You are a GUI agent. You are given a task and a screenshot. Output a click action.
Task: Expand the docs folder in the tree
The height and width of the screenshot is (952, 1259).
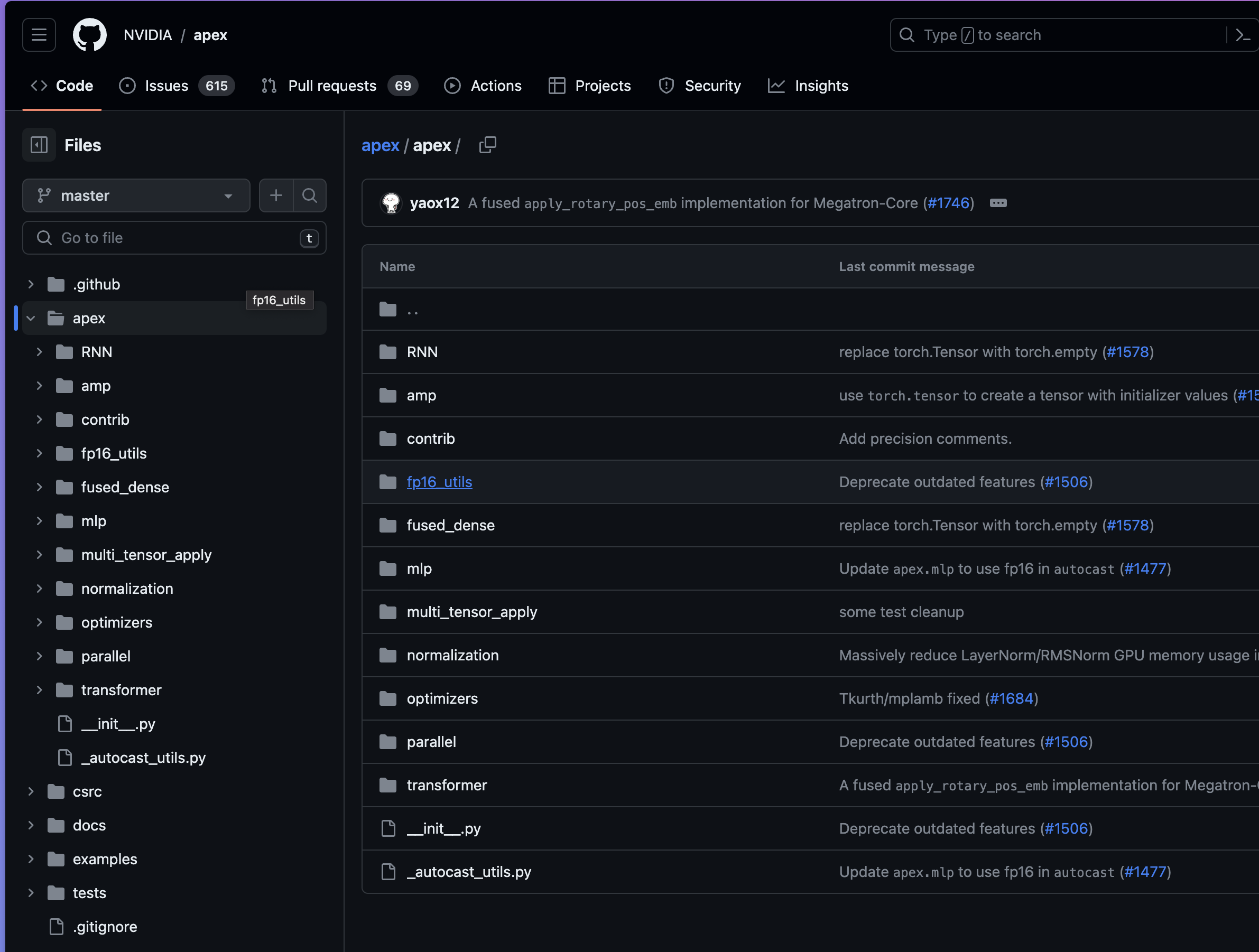31,825
